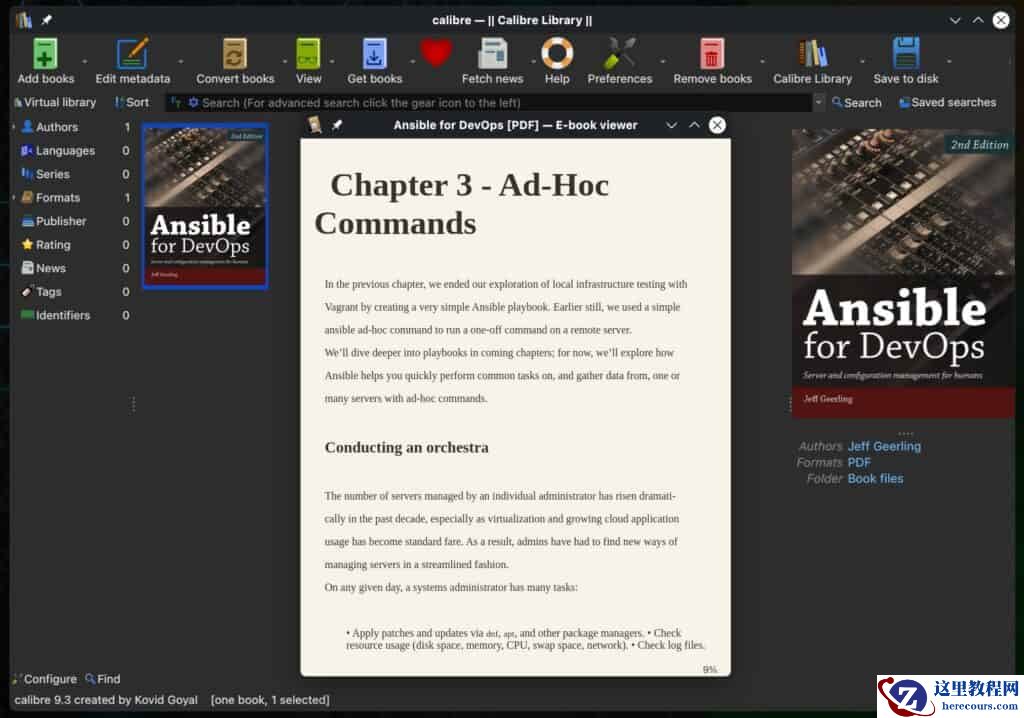Open Get books dropdown arrow
The image size is (1024, 718).
412,61
